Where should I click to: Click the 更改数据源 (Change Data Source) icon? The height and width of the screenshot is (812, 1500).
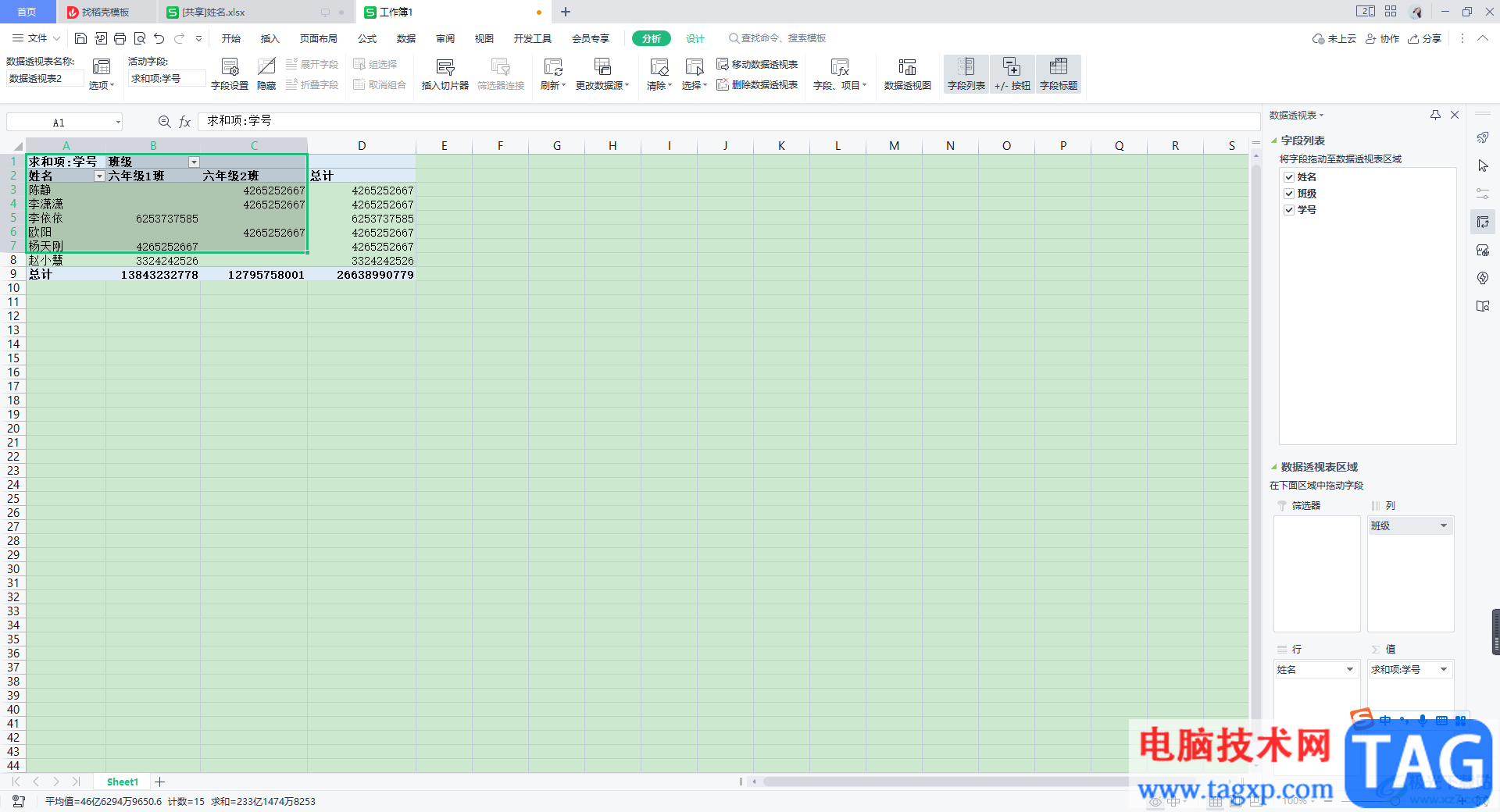(602, 67)
